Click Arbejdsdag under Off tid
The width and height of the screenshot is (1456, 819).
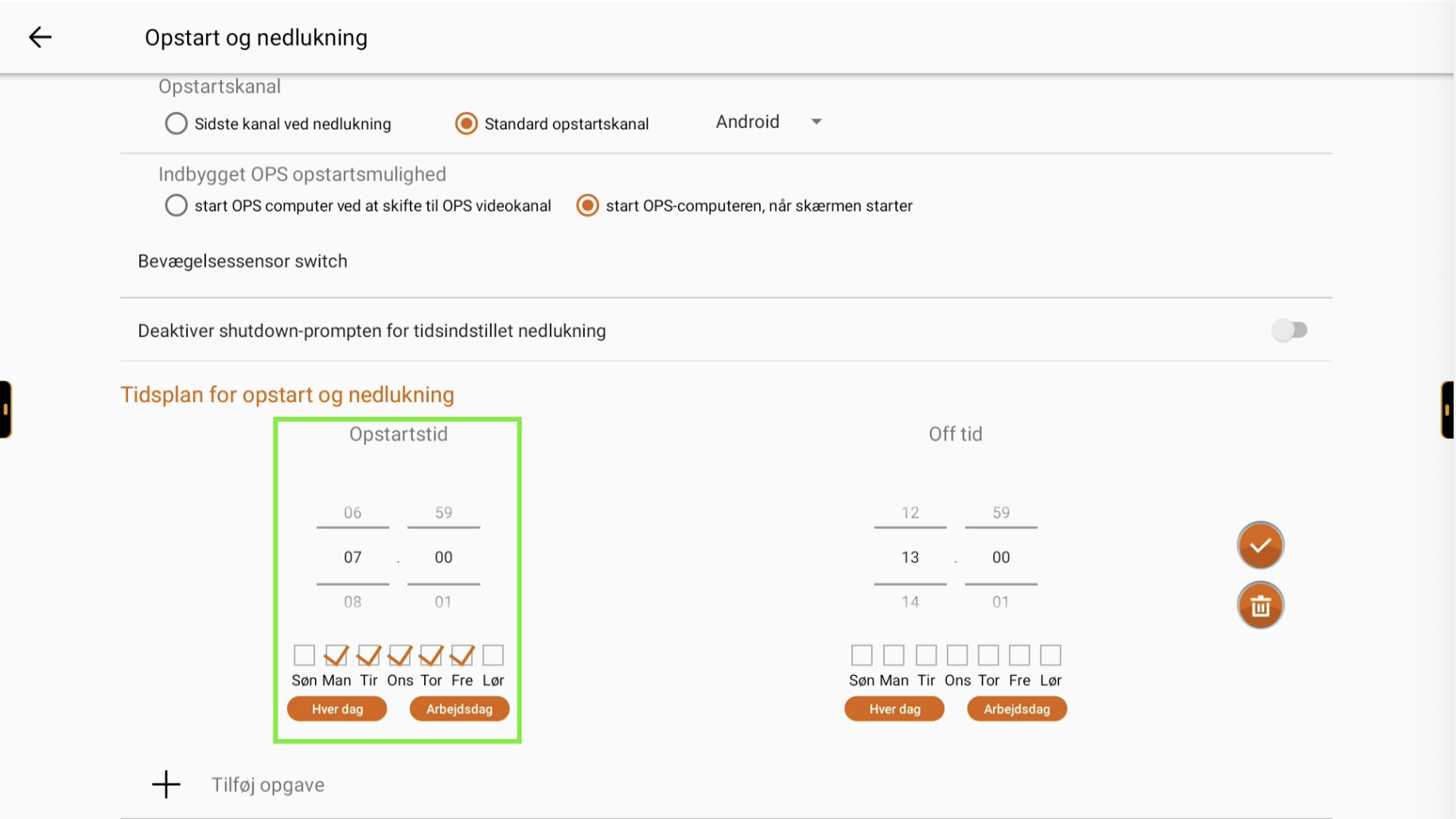(x=1017, y=708)
